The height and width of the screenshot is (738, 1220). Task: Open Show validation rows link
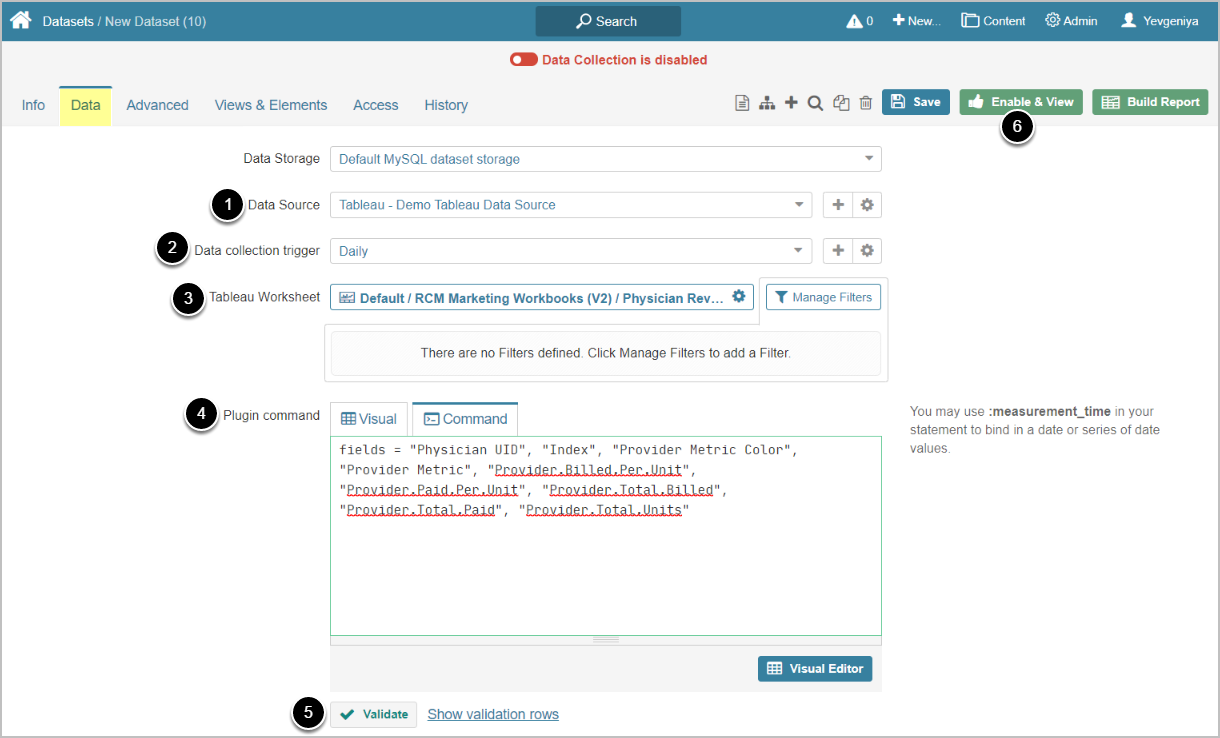click(x=493, y=714)
